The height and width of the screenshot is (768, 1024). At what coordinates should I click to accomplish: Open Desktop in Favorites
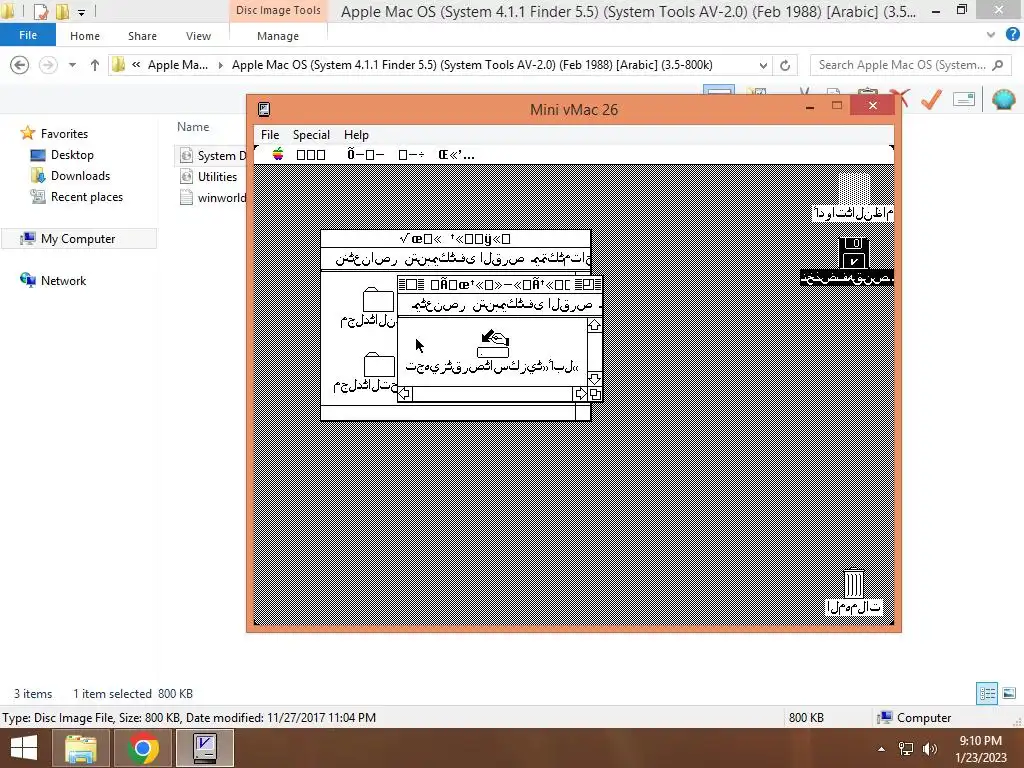pos(72,155)
